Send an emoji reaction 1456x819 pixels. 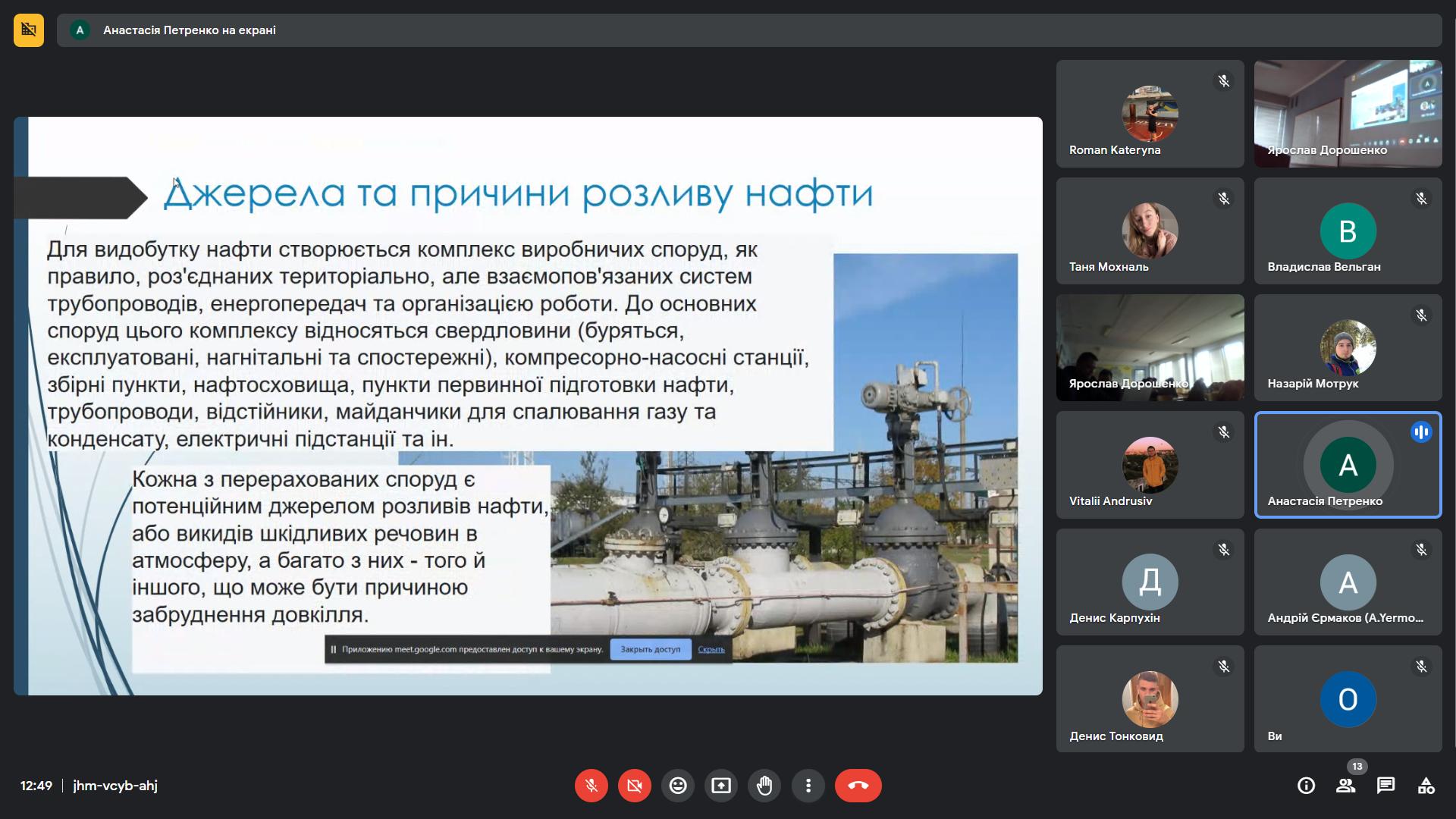[678, 786]
